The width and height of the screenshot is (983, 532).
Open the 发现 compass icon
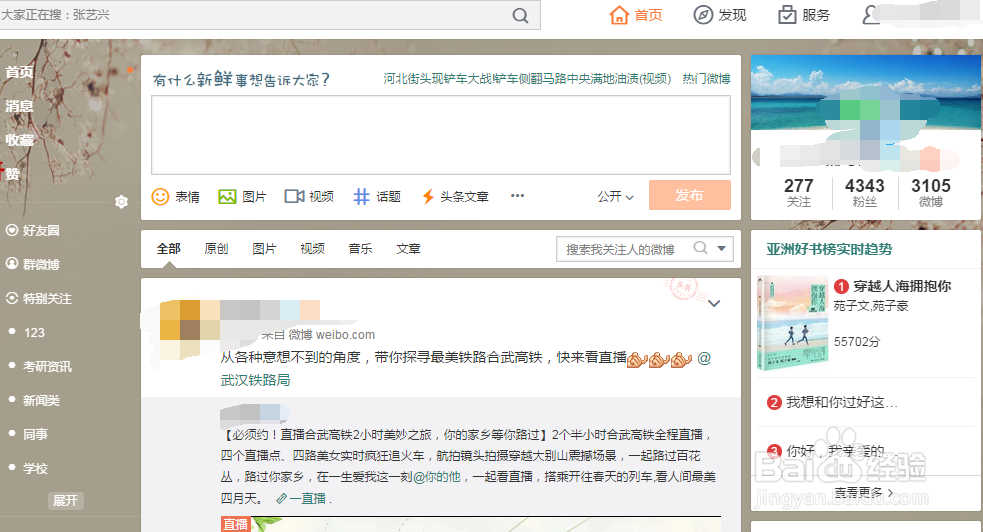[x=703, y=15]
